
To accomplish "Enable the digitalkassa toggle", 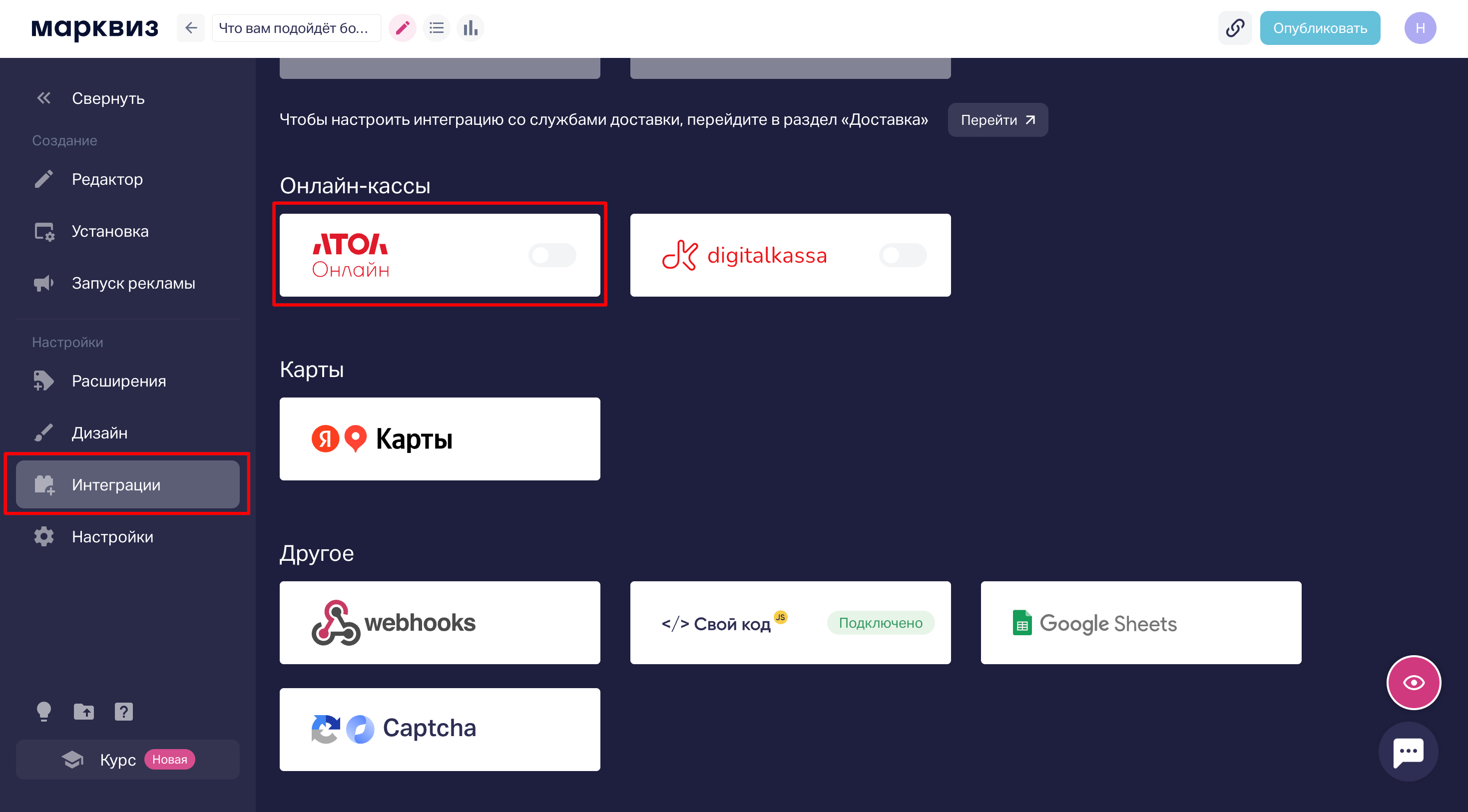I will [902, 255].
